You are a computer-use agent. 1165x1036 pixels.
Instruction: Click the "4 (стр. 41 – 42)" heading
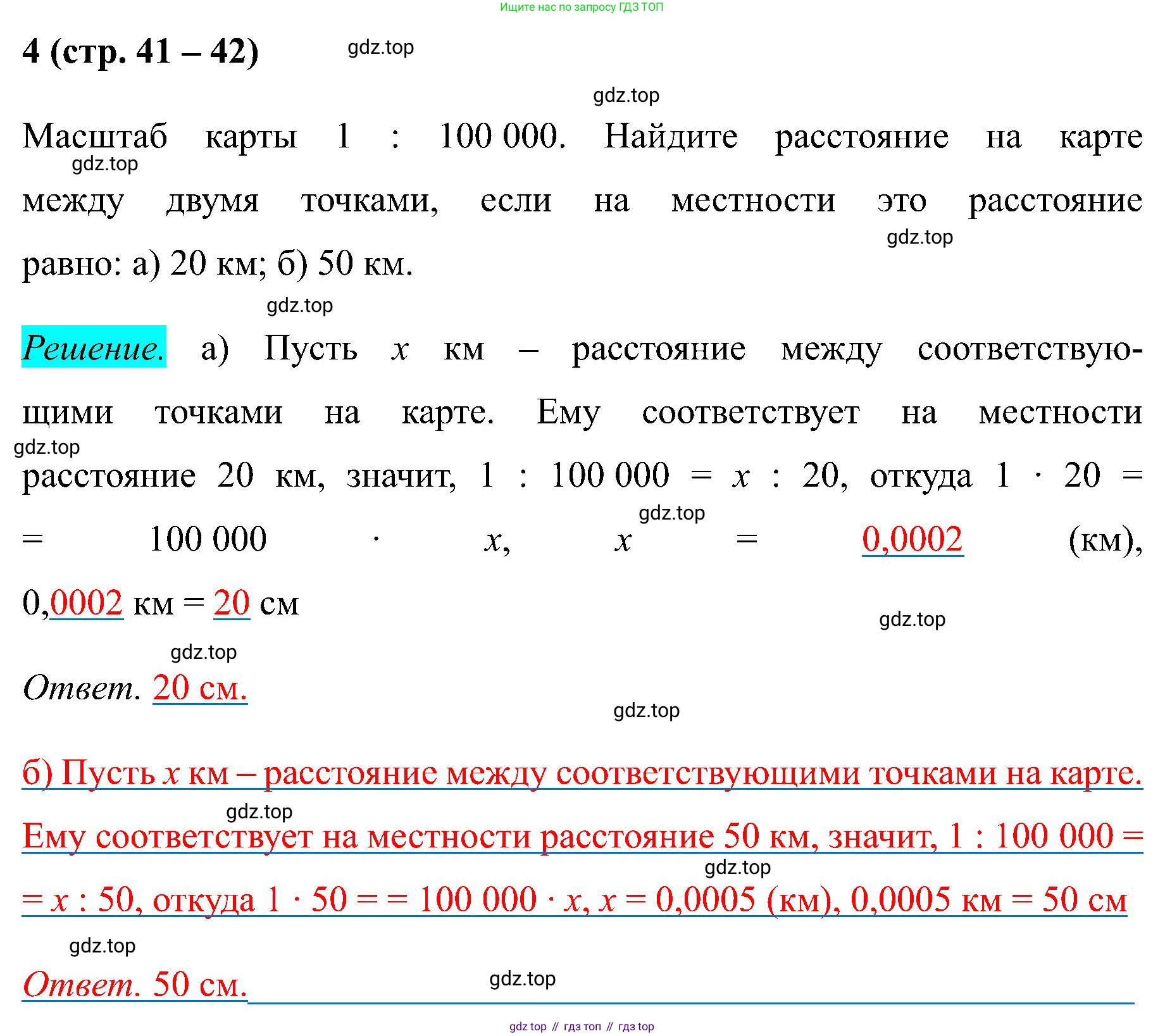(x=140, y=51)
